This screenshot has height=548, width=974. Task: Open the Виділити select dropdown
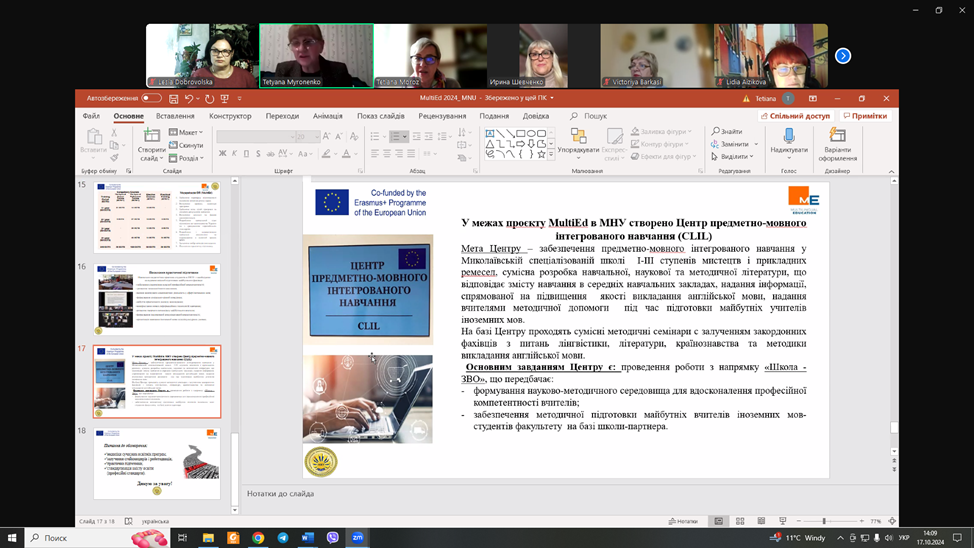coord(732,157)
